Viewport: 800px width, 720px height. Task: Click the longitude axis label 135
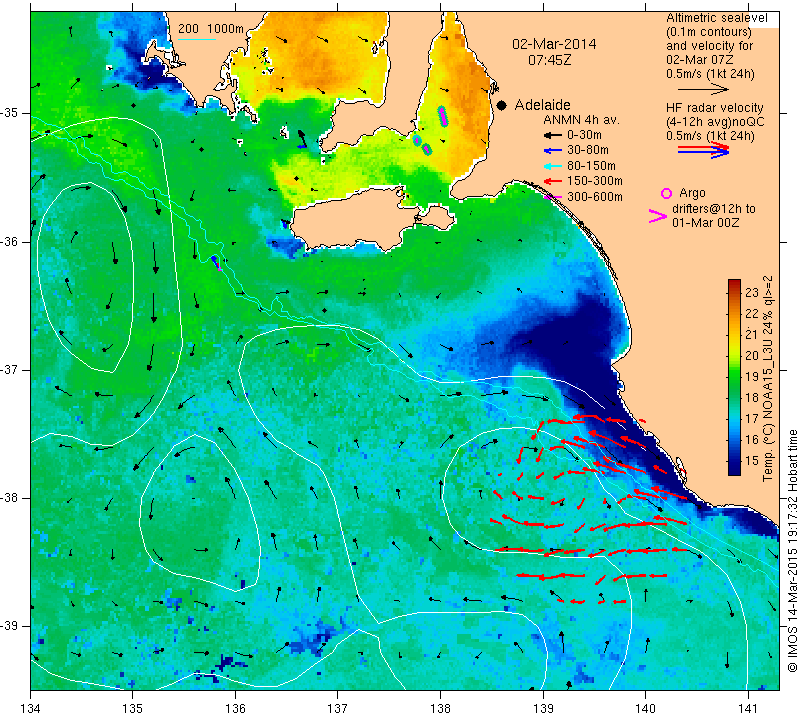pyautogui.click(x=133, y=709)
